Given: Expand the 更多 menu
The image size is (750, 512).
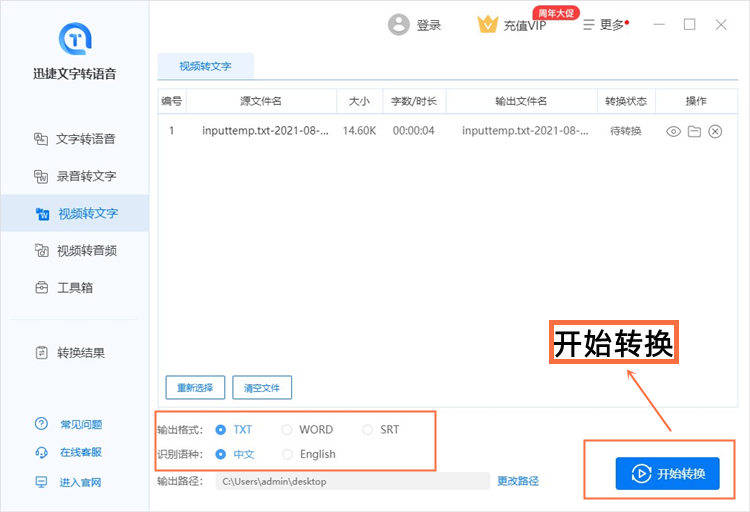Looking at the screenshot, I should coord(607,25).
